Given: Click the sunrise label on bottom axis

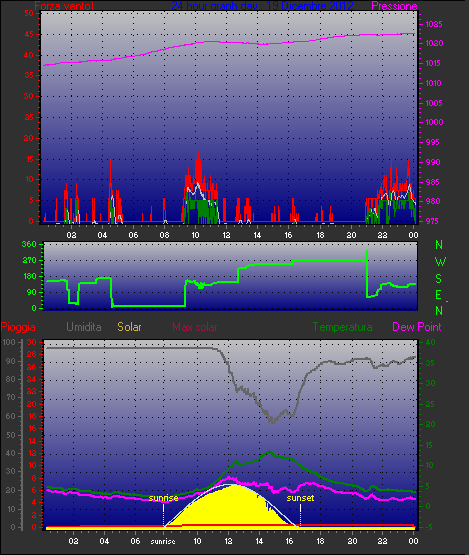Looking at the screenshot, I should [x=163, y=542].
